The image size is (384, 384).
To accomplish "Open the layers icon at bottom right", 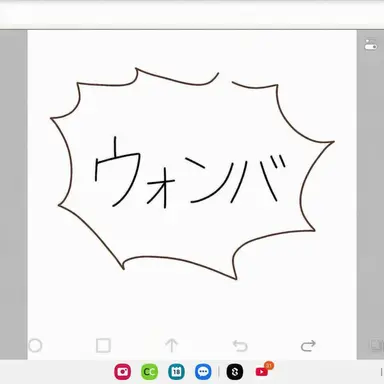I will point(377,345).
